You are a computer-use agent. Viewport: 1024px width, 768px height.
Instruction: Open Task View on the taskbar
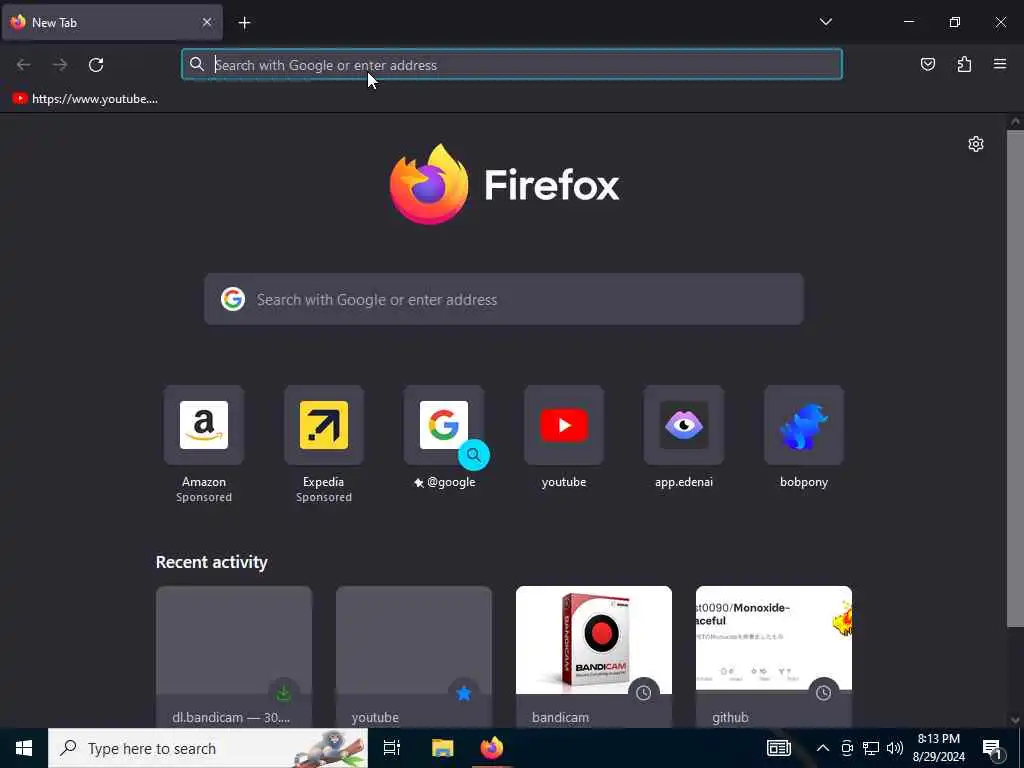(x=392, y=748)
